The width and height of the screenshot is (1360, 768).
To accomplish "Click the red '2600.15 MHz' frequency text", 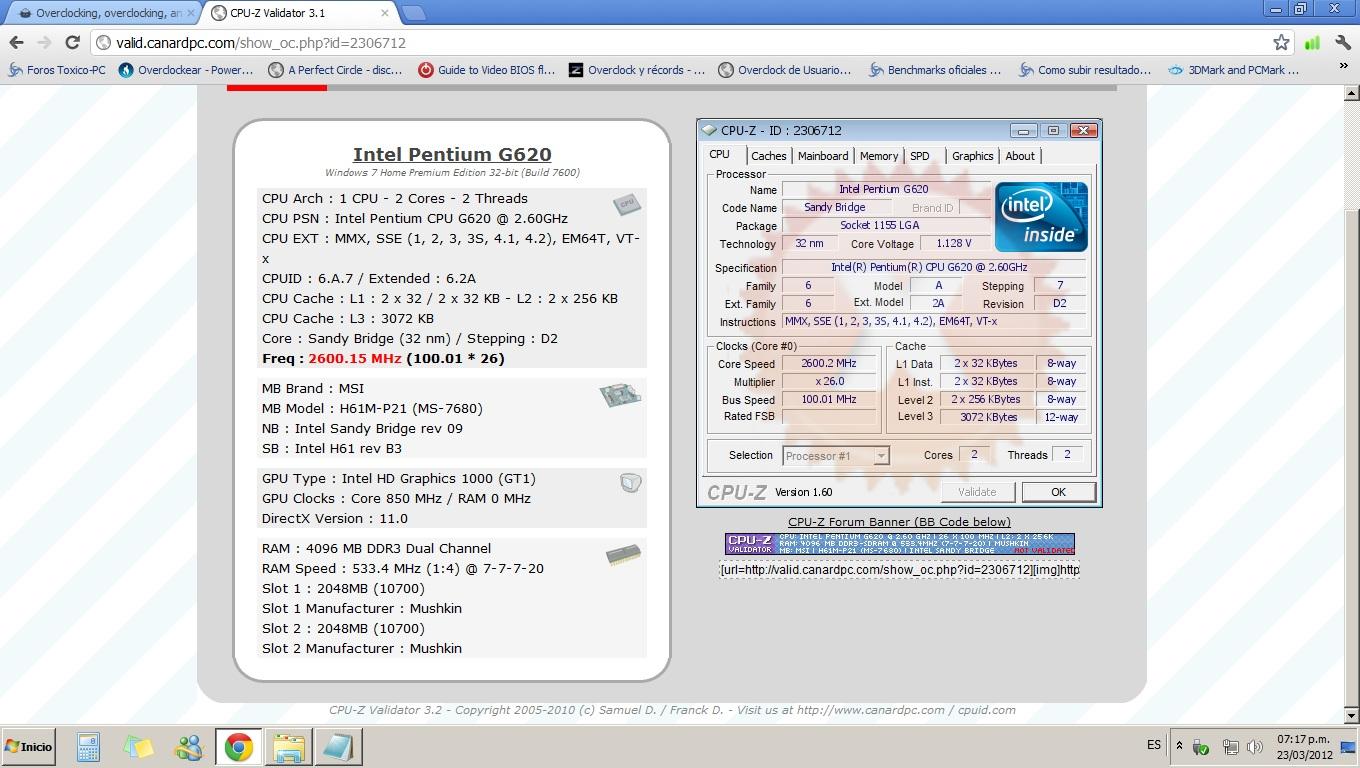I will coord(355,358).
